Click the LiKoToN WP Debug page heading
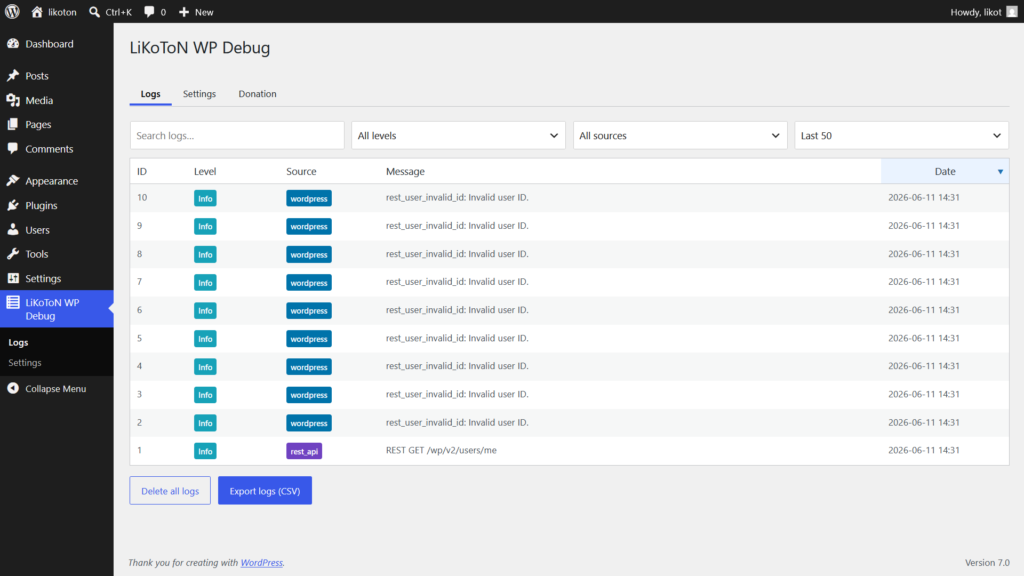The image size is (1024, 576). [200, 48]
